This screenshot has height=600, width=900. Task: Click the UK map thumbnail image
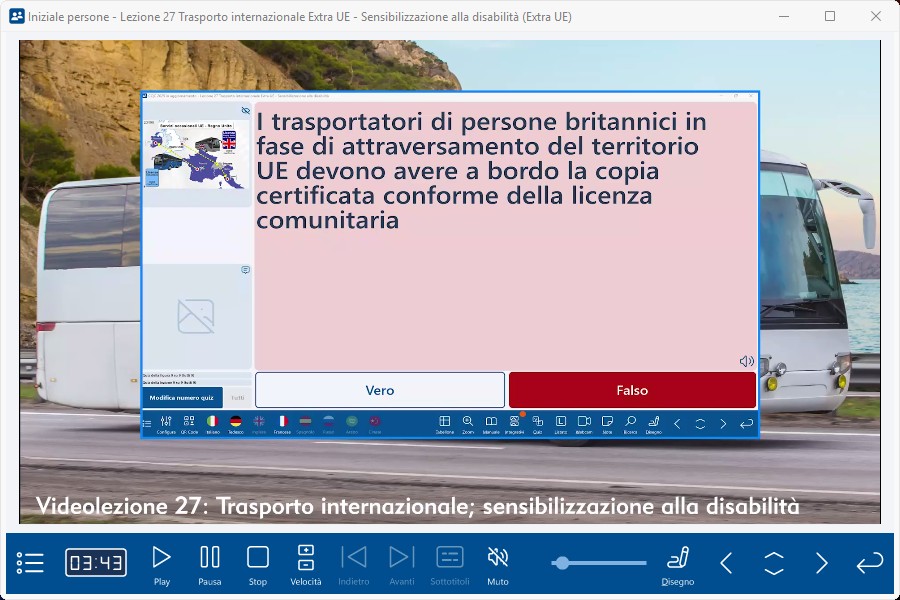196,154
